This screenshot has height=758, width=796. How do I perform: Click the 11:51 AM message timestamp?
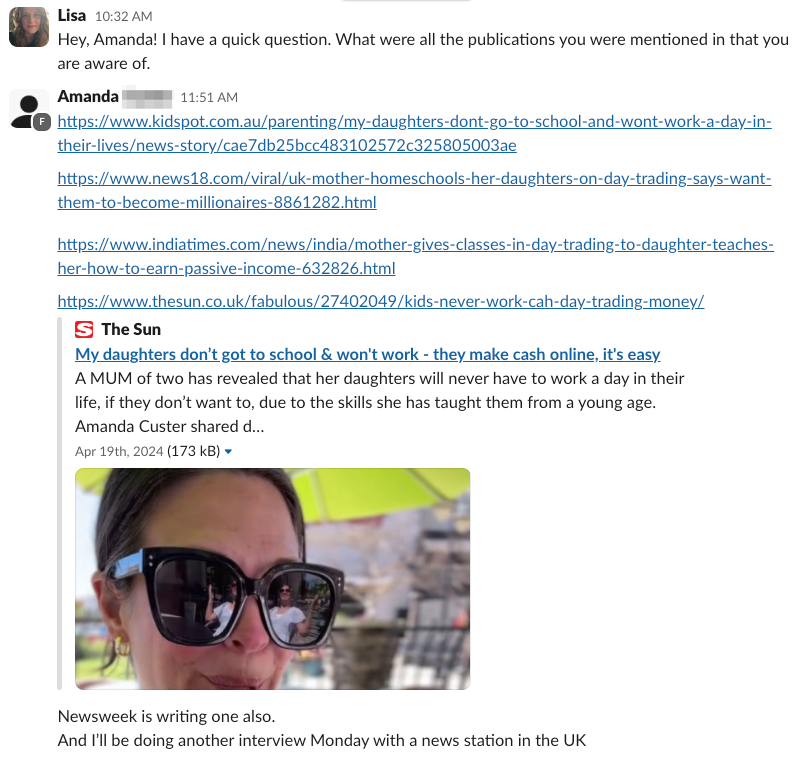209,97
